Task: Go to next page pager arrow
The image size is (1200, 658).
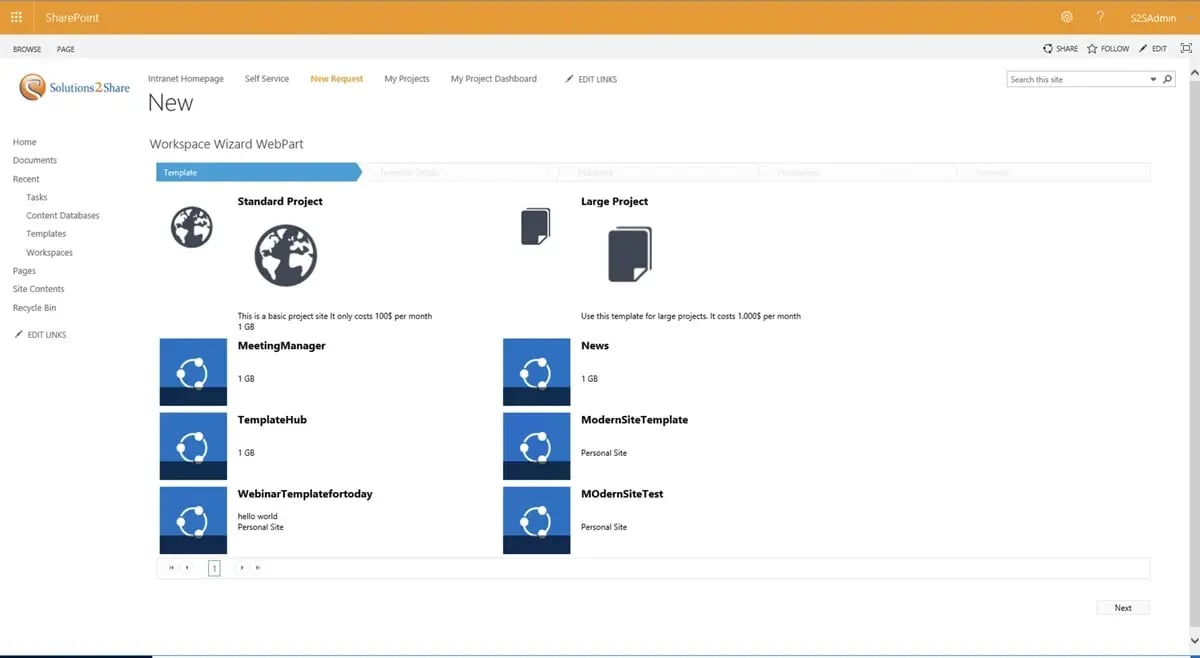Action: 242,568
